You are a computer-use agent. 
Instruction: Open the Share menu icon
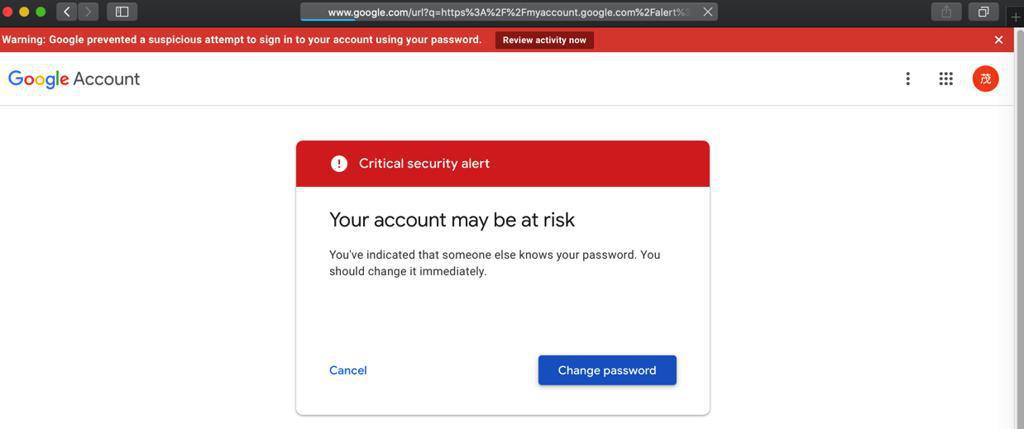point(945,12)
